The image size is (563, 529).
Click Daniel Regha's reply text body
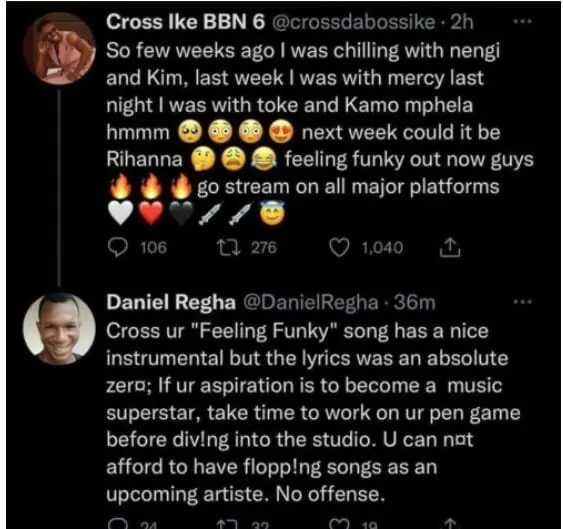[x=313, y=412]
